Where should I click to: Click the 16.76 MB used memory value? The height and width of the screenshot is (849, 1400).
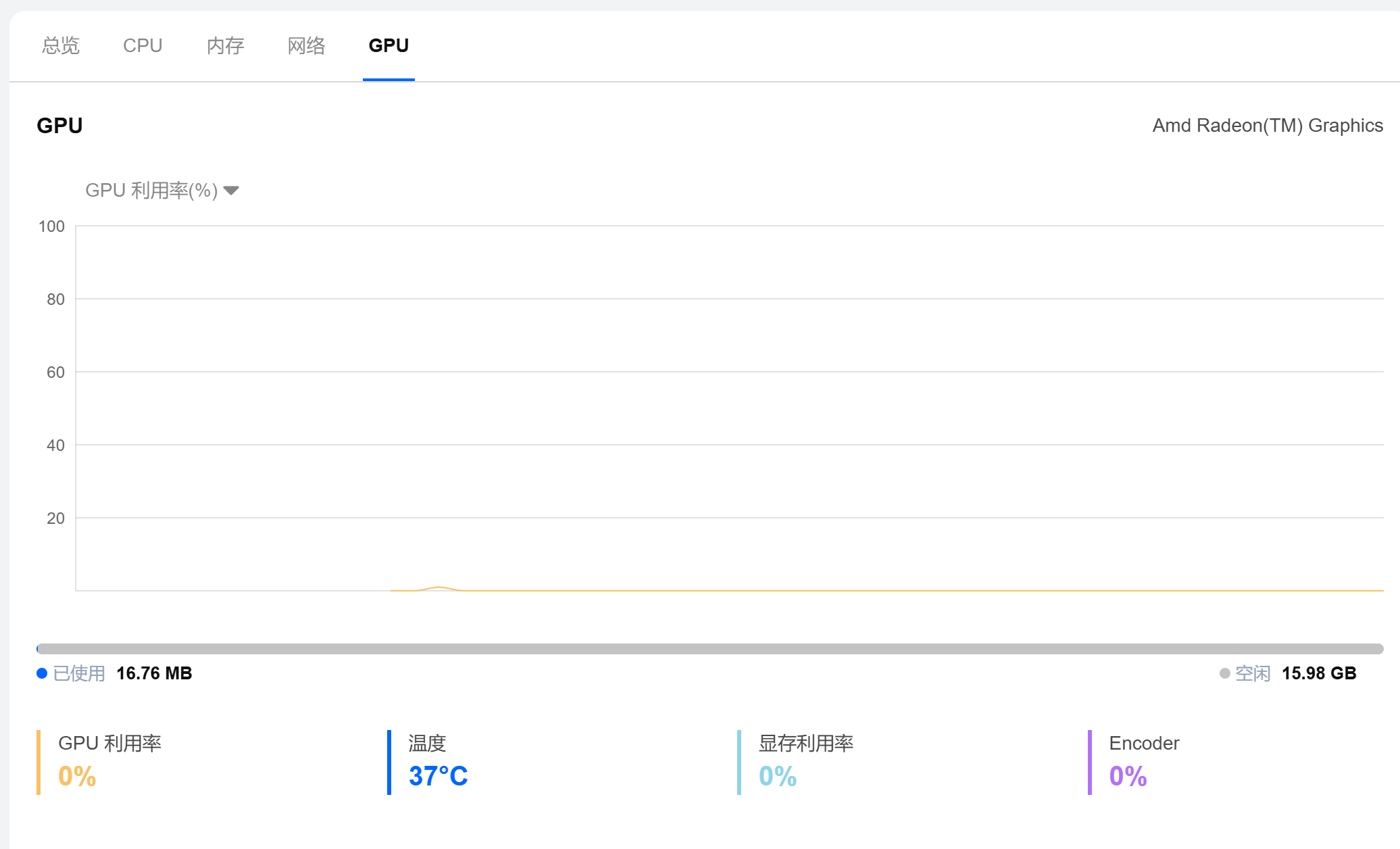tap(154, 673)
